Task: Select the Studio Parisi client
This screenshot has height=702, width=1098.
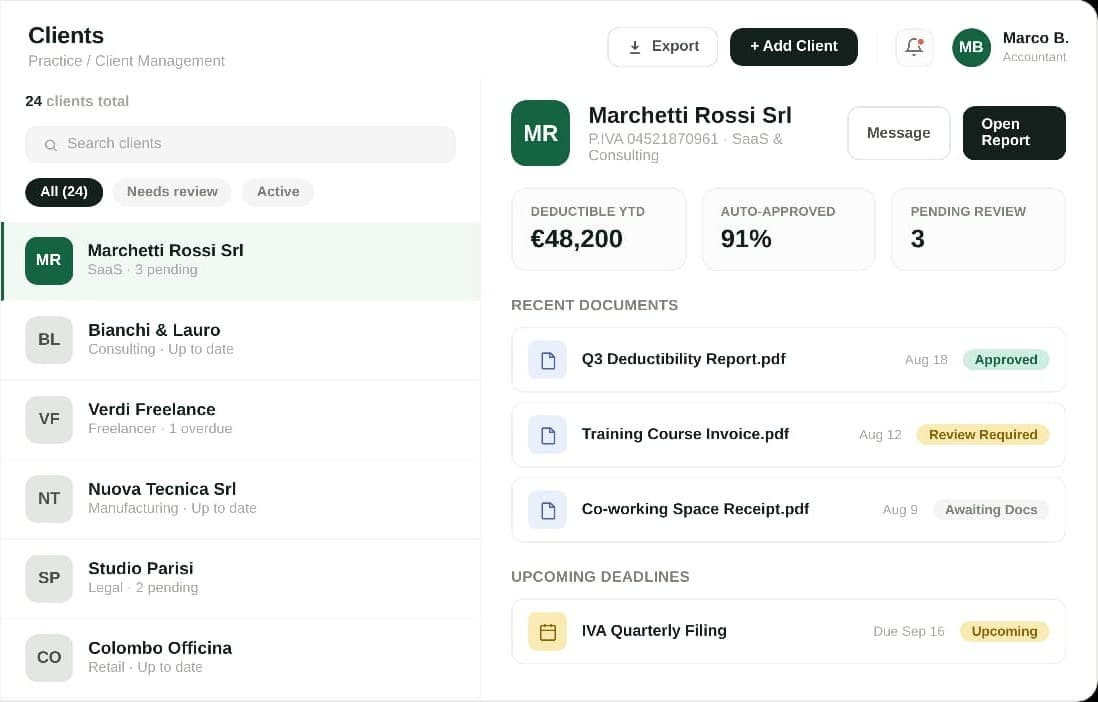Action: coord(241,578)
